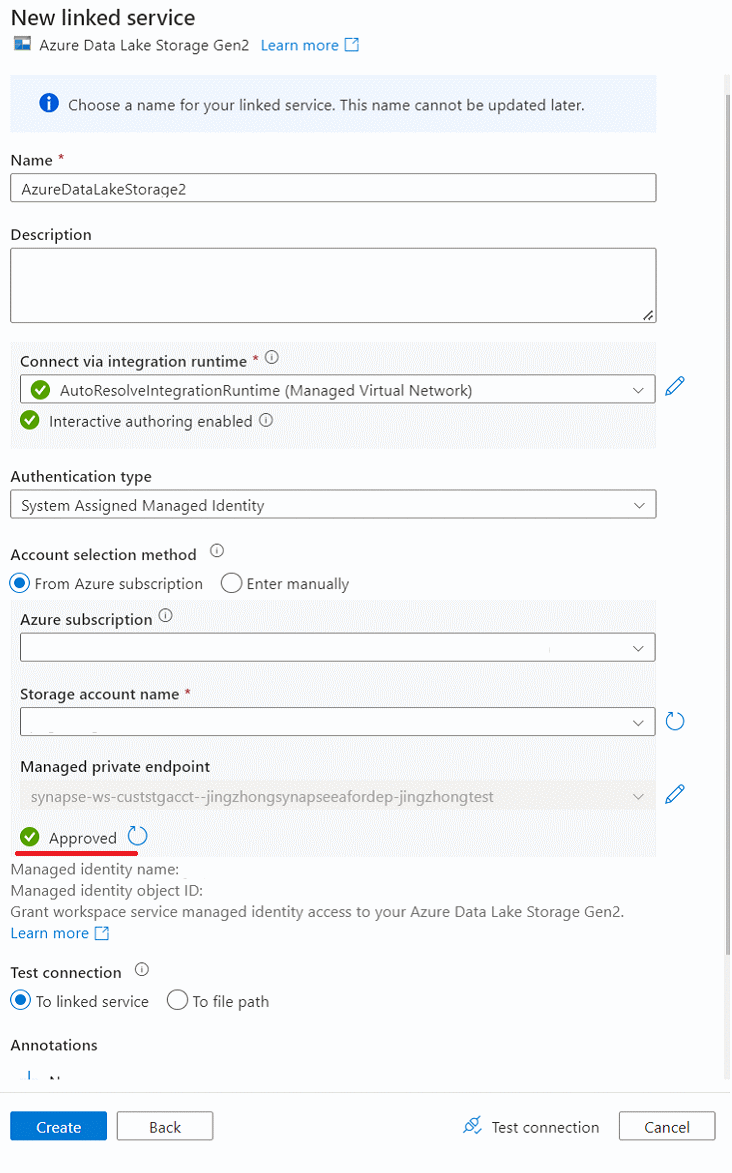
Task: Open the Managed private endpoint edit pencil
Action: [x=675, y=793]
